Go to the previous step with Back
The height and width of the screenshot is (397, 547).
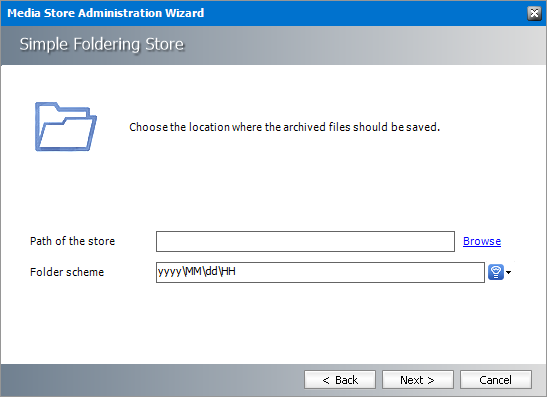340,380
